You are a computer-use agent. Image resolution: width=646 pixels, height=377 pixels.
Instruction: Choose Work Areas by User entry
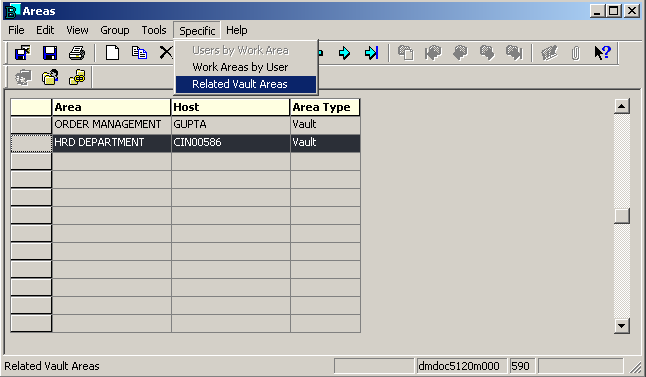pyautogui.click(x=246, y=67)
